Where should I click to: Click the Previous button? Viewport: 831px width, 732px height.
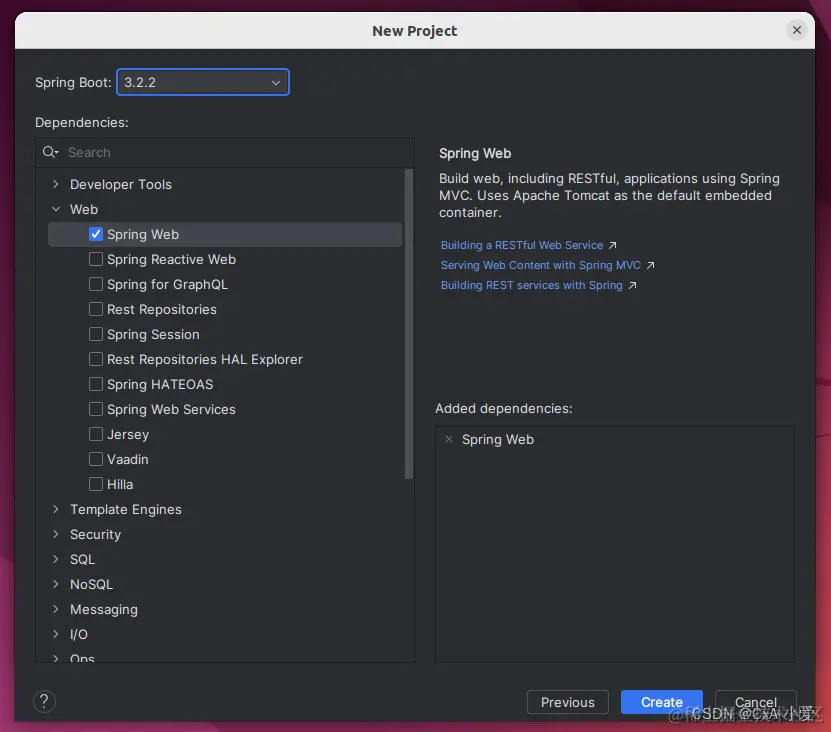coord(568,702)
